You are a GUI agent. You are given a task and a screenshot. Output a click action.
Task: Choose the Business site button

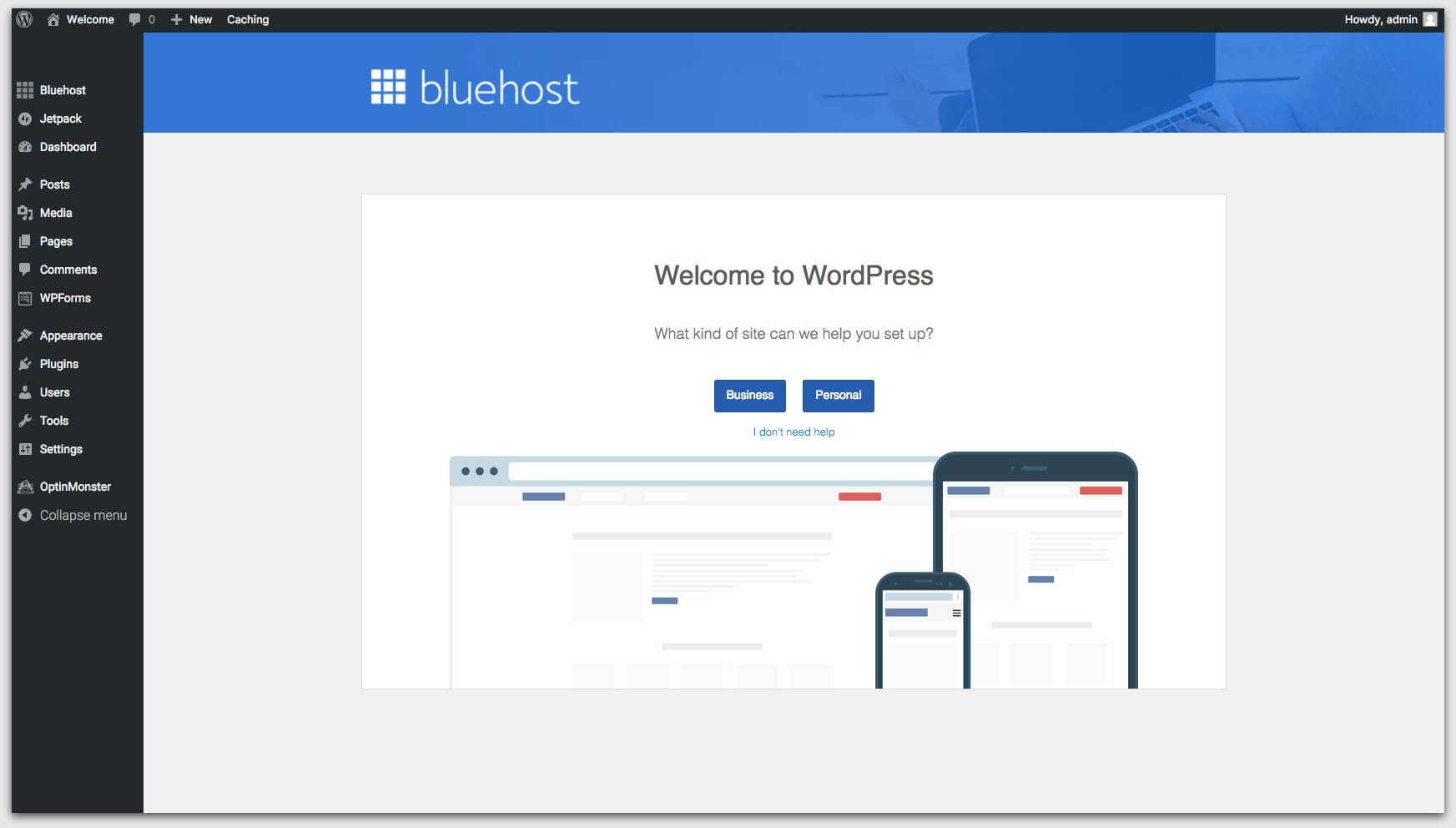click(x=749, y=396)
